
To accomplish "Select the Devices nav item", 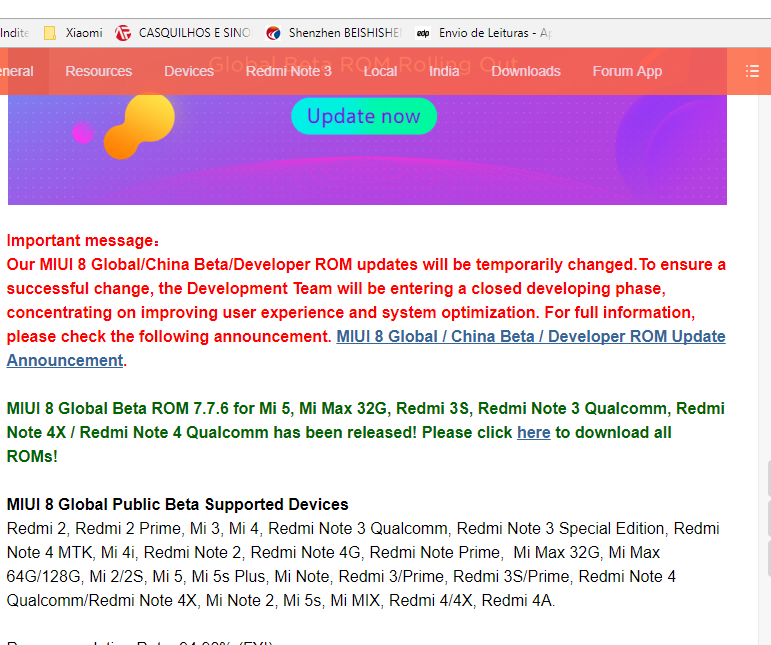I will click(189, 71).
